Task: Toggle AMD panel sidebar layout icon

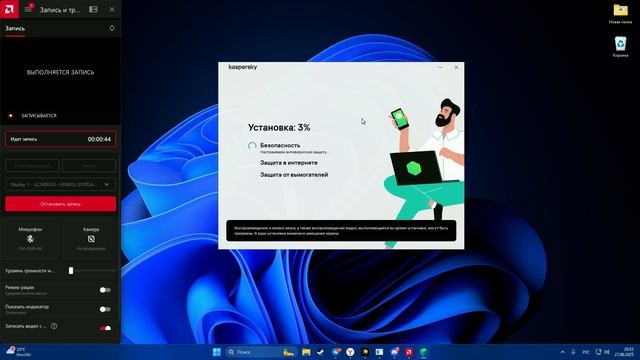Action: coord(93,9)
